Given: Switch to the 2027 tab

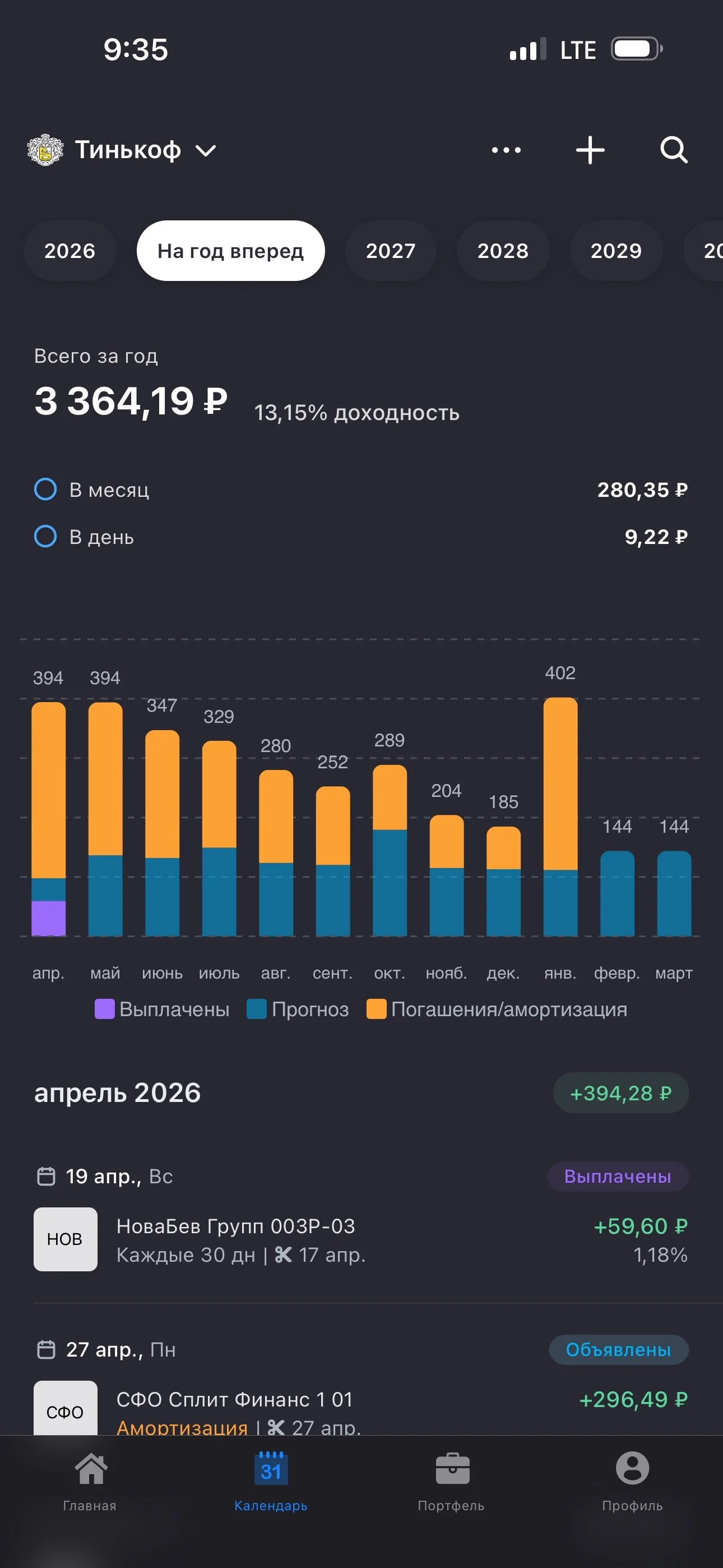Looking at the screenshot, I should pos(391,251).
